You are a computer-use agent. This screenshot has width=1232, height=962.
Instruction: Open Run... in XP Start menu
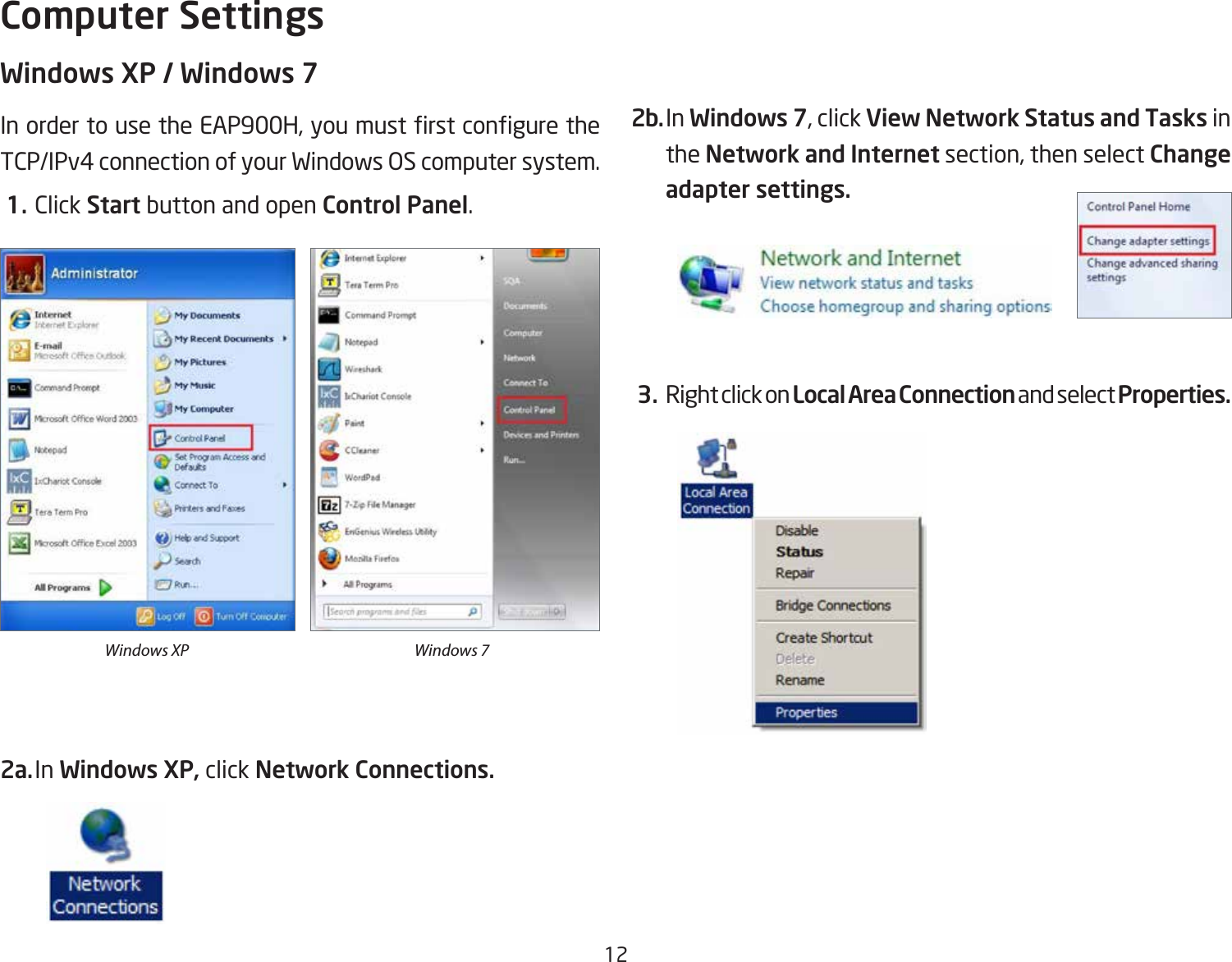(x=176, y=584)
